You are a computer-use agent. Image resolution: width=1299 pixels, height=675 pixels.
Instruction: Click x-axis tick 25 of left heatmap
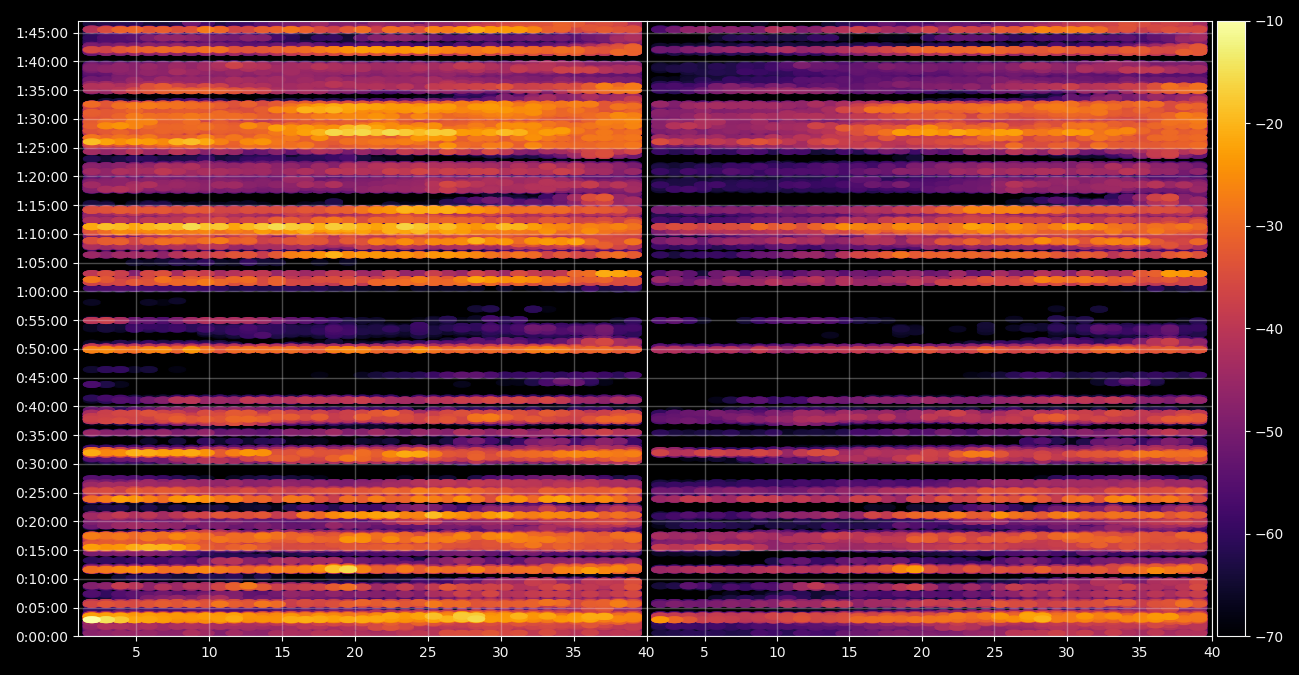click(x=428, y=653)
